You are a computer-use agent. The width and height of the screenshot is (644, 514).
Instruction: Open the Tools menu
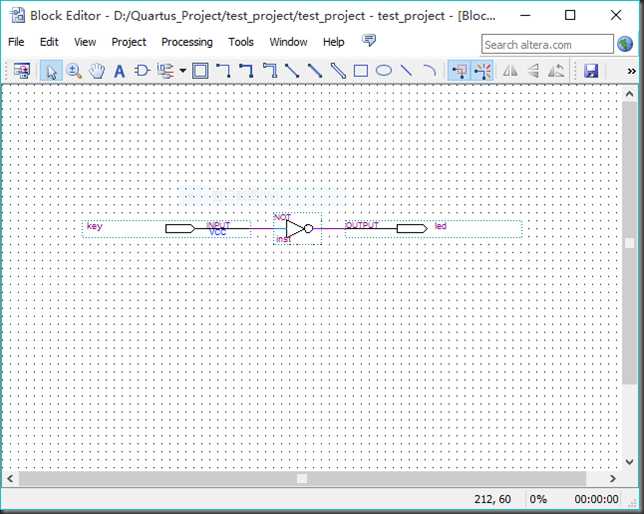[241, 42]
